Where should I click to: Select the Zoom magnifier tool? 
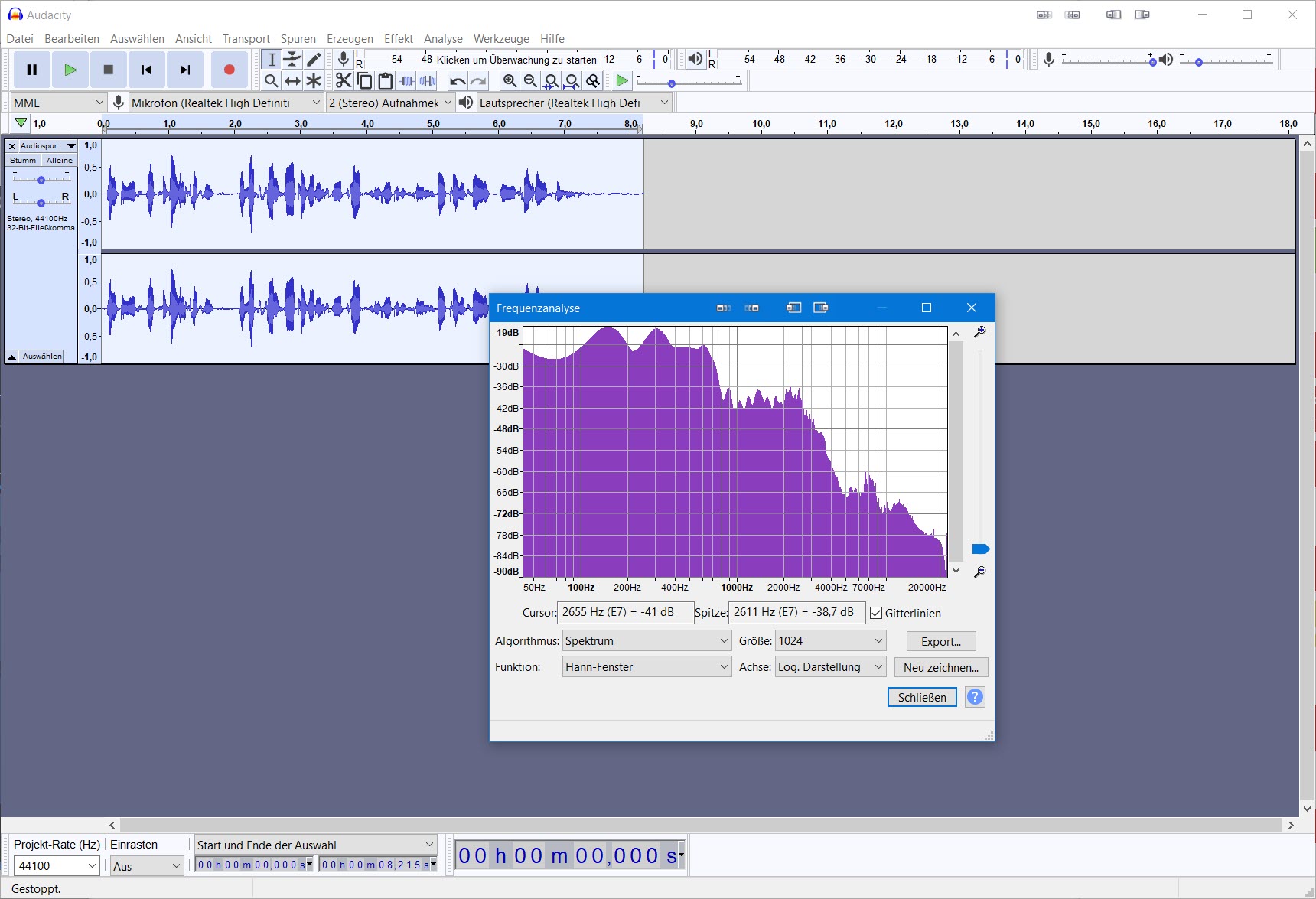tap(272, 80)
